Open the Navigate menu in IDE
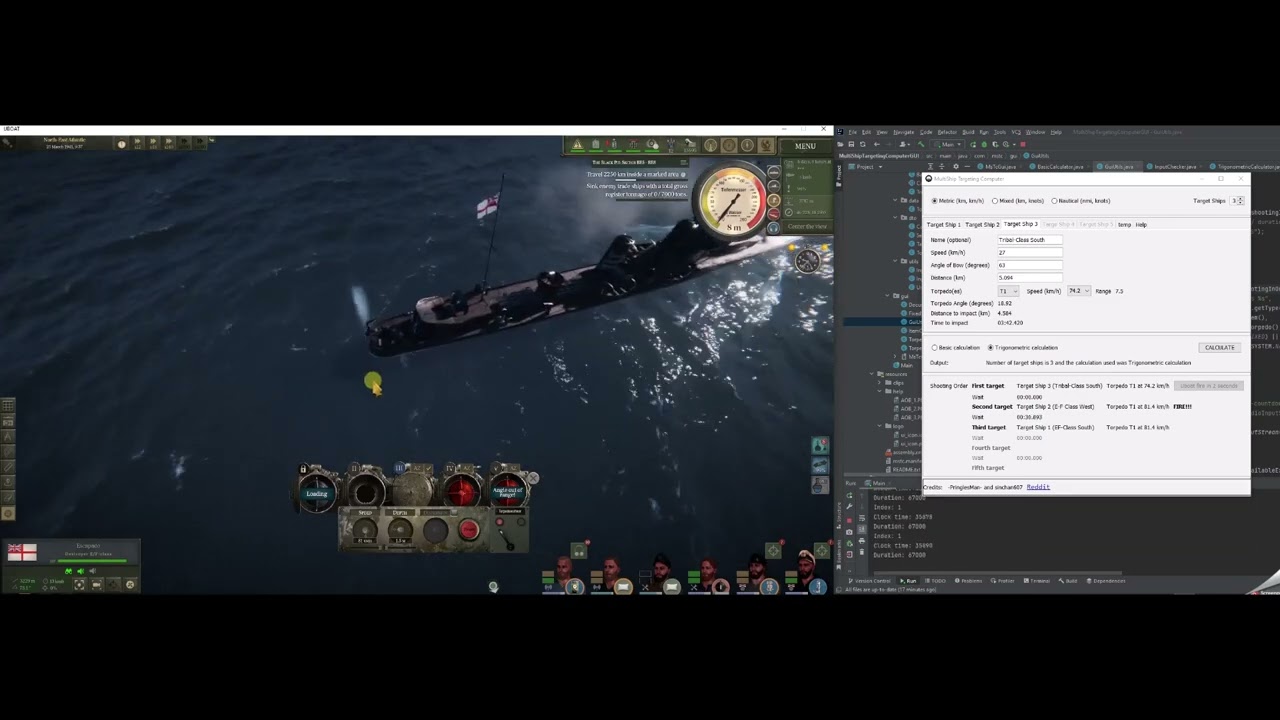This screenshot has height=720, width=1280. (904, 132)
